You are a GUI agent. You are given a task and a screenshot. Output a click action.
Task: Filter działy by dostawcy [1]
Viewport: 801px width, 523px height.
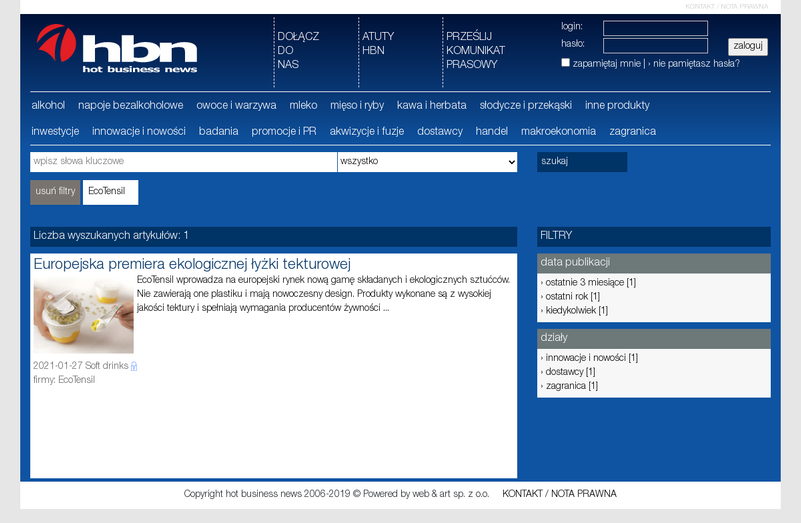(570, 372)
